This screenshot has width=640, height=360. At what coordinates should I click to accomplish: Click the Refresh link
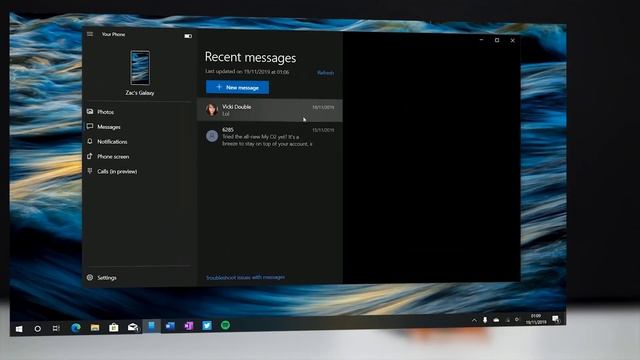325,73
